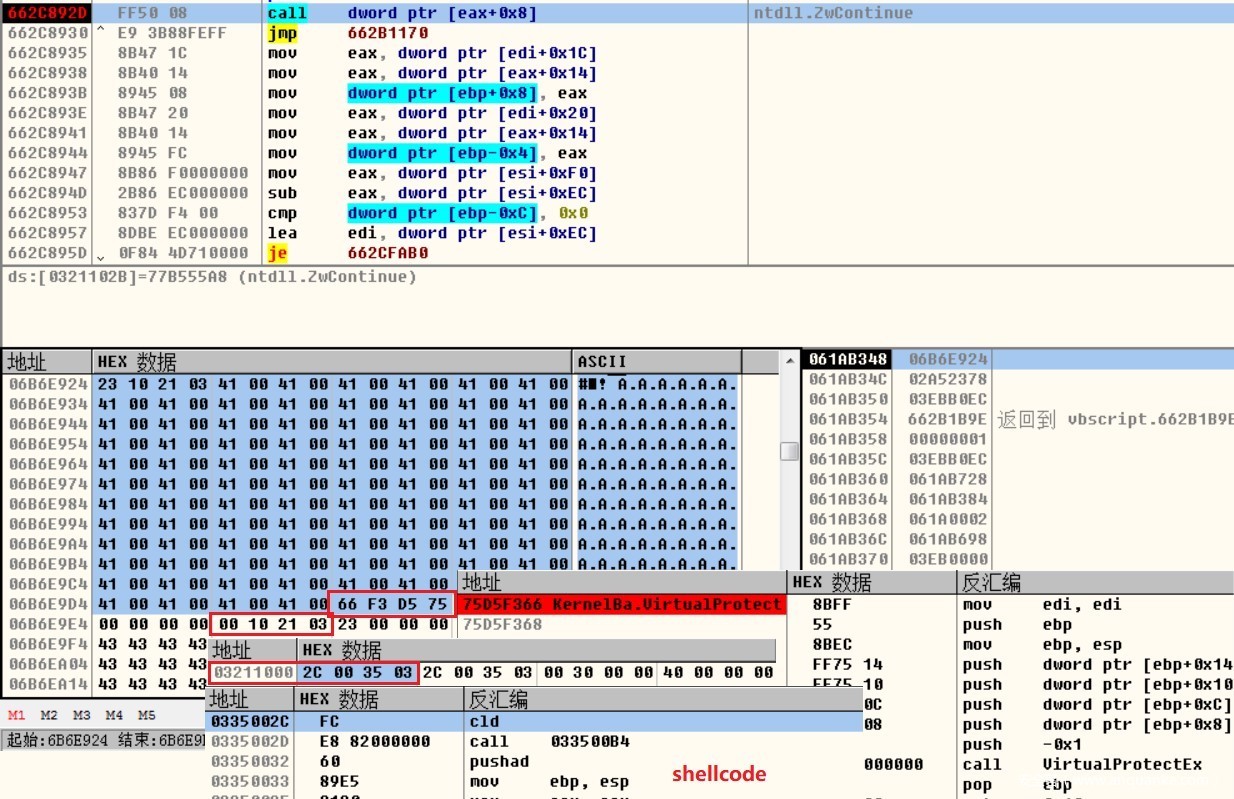Switch to the M3 memory tab
The height and width of the screenshot is (799, 1234).
coord(81,715)
